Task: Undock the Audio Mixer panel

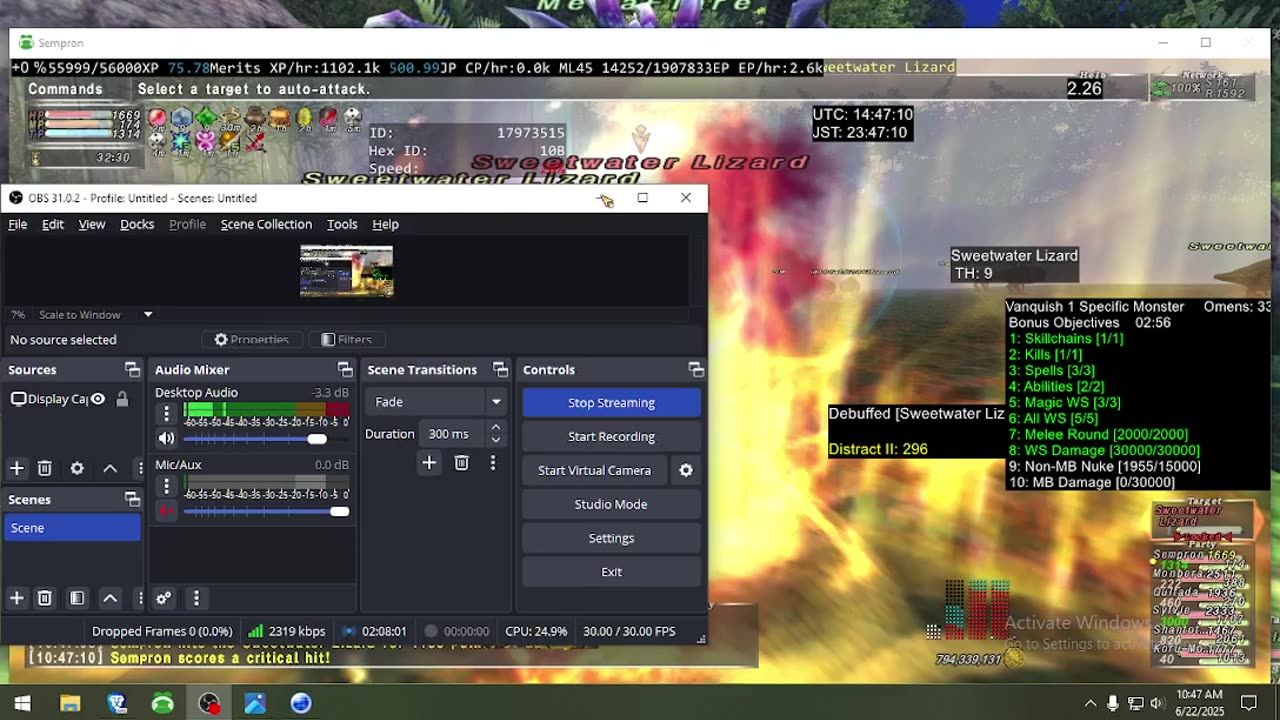Action: coord(345,370)
